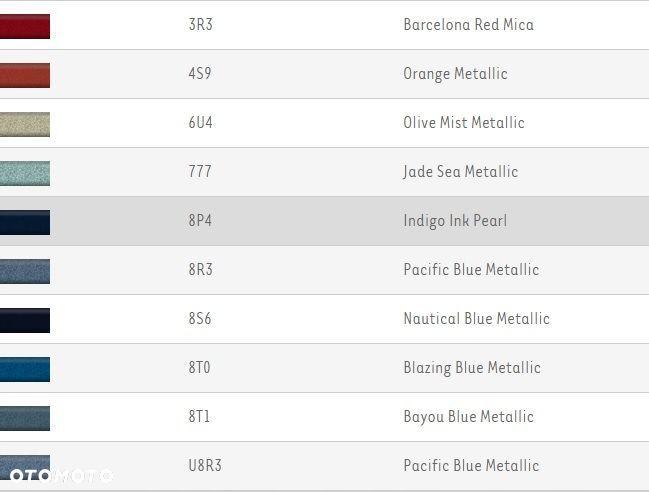Viewport: 649px width, 492px height.
Task: Choose the Jade Sea Metallic swatch
Action: [25, 173]
